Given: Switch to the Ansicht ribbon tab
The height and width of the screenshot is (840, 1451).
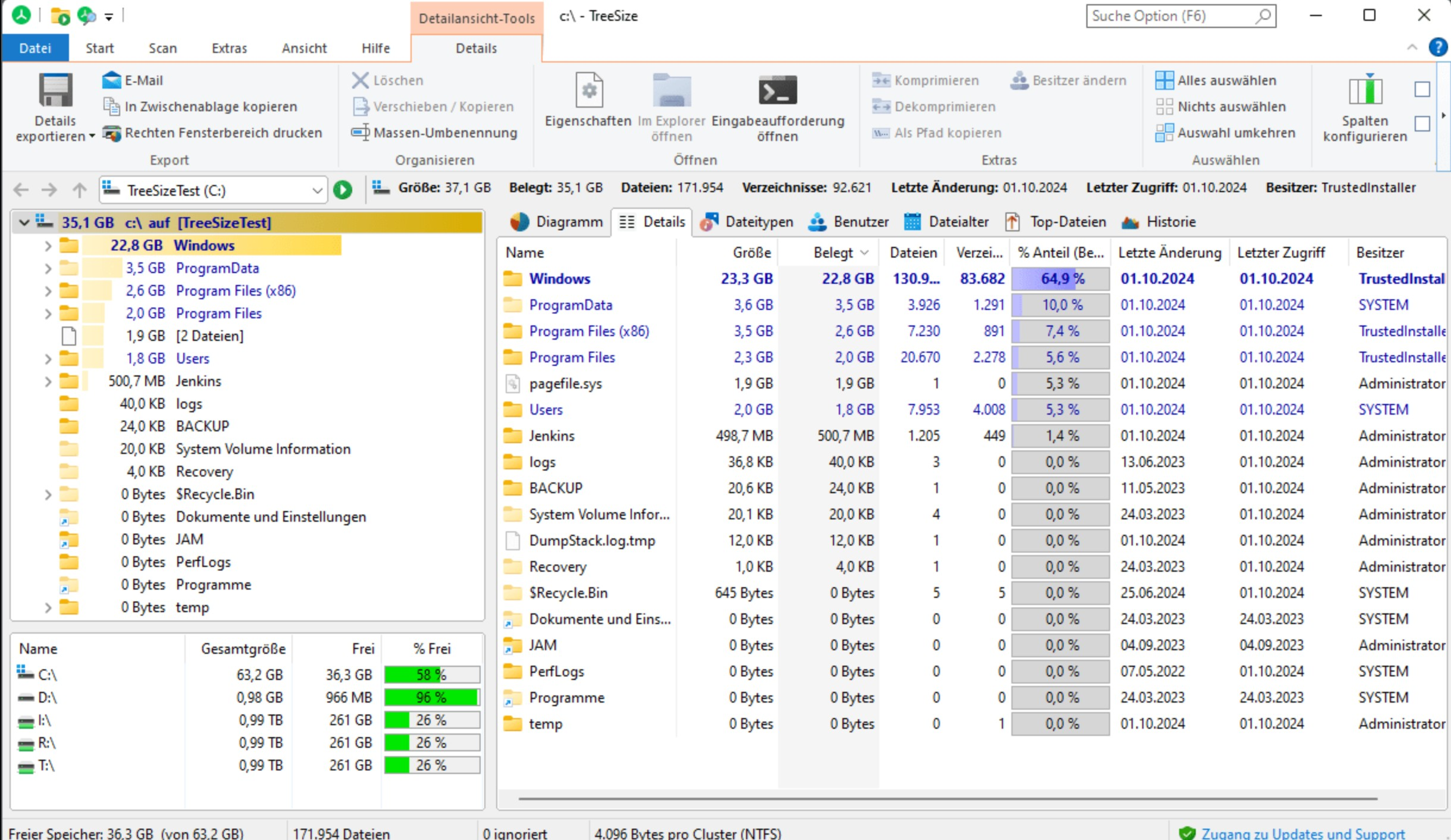Looking at the screenshot, I should click(304, 48).
